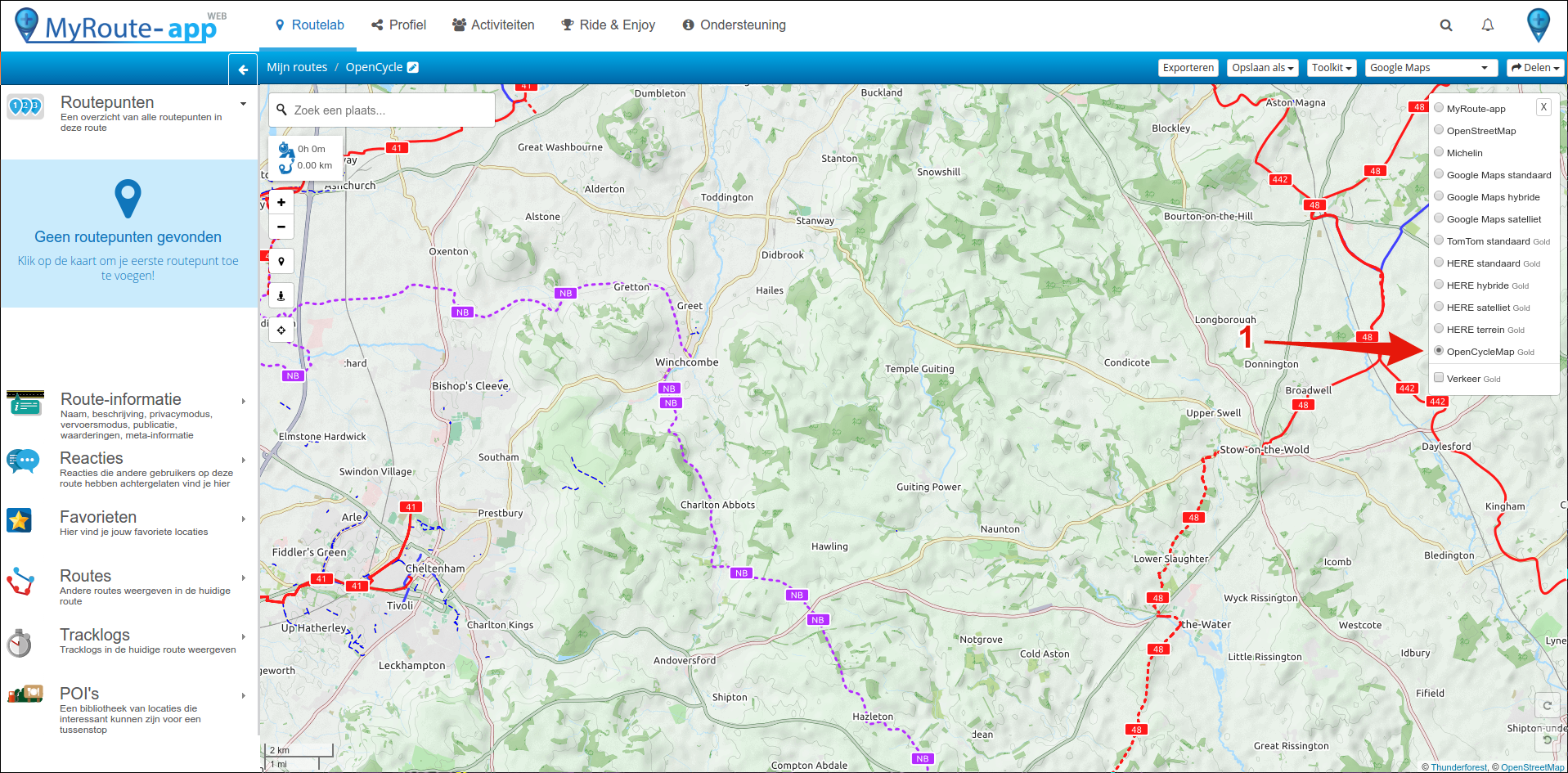1568x773 pixels.
Task: Edit route name pencil icon next to OpenCycle
Action: [413, 67]
